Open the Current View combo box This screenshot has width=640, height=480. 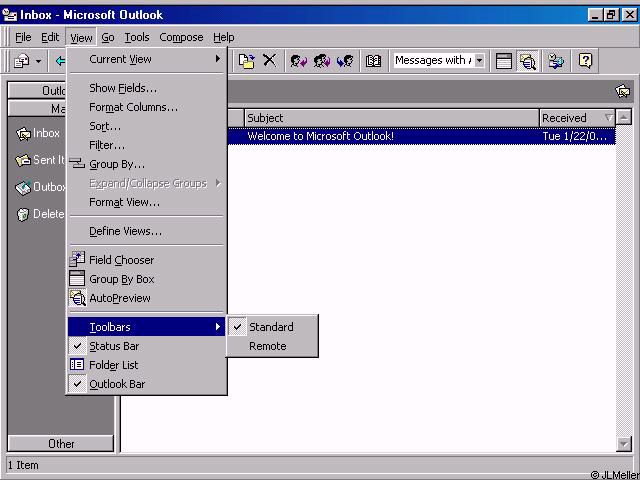(439, 60)
